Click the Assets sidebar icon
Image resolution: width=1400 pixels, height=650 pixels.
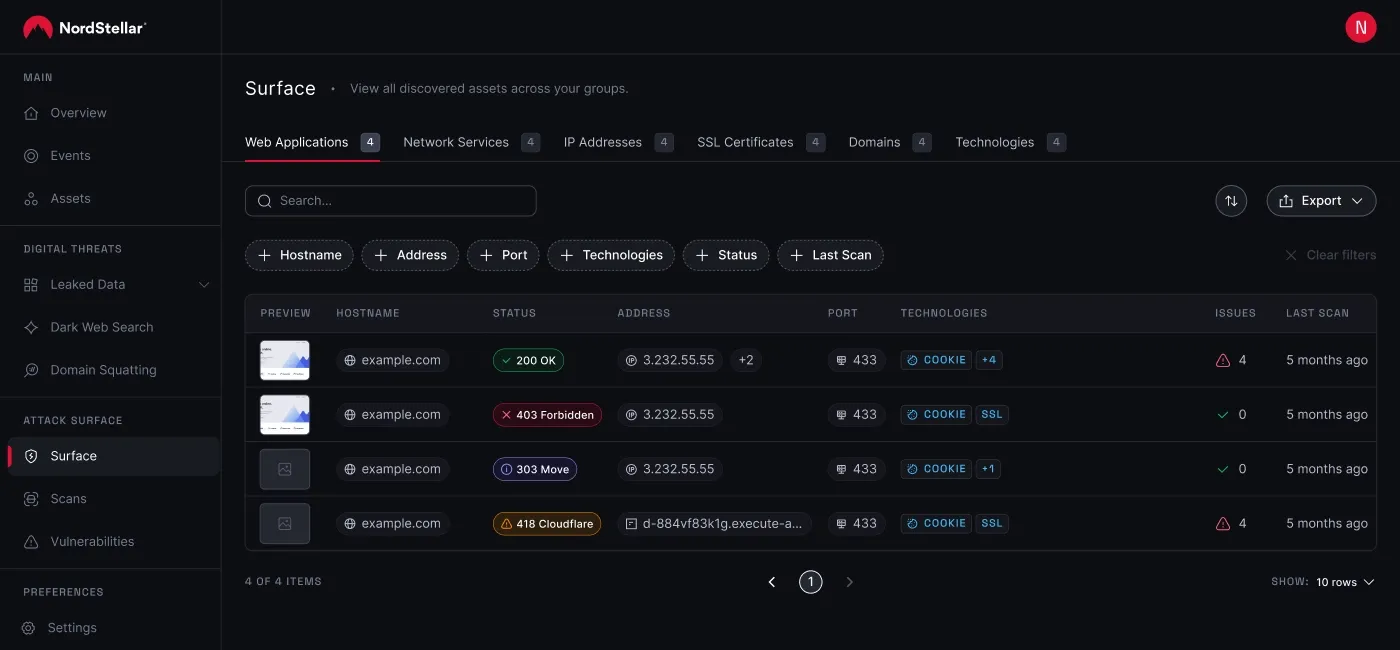click(31, 198)
